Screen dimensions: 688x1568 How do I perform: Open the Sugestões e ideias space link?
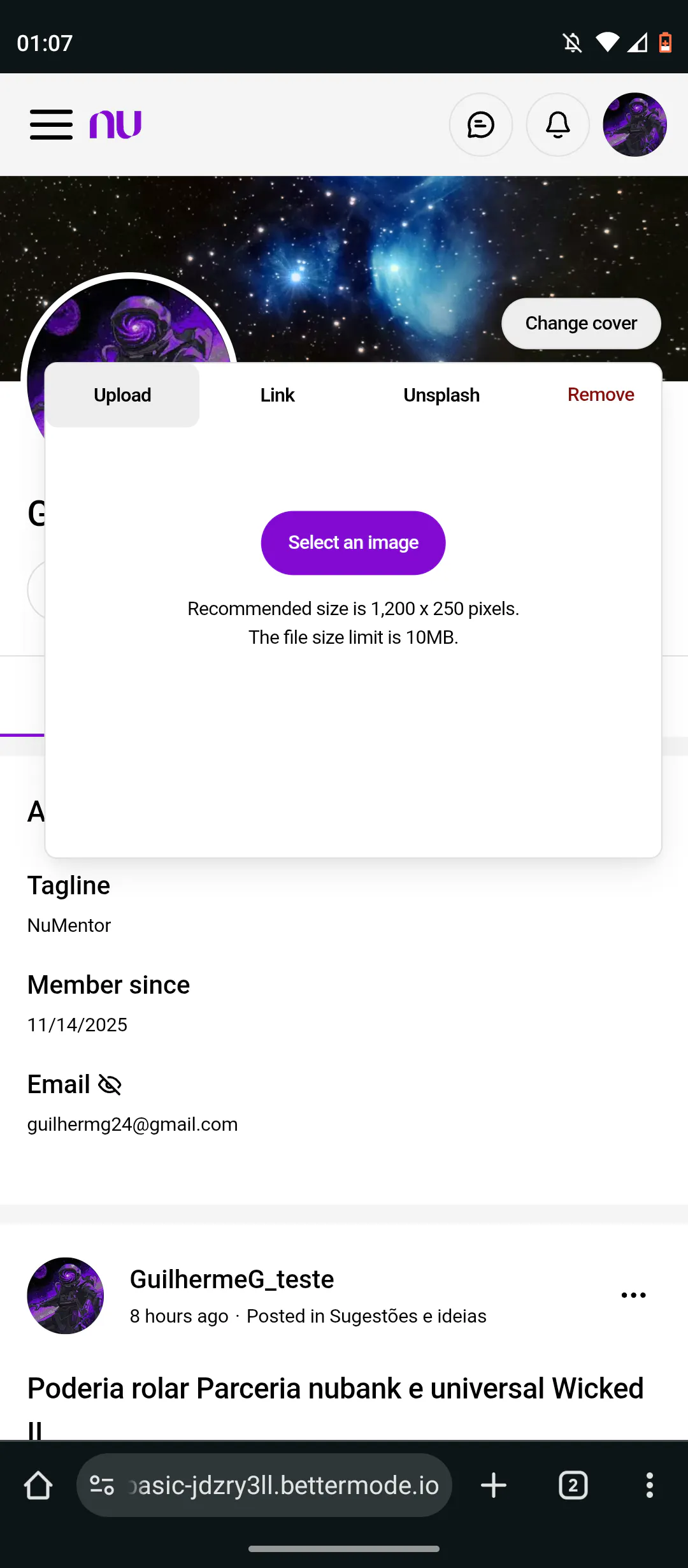(408, 1316)
